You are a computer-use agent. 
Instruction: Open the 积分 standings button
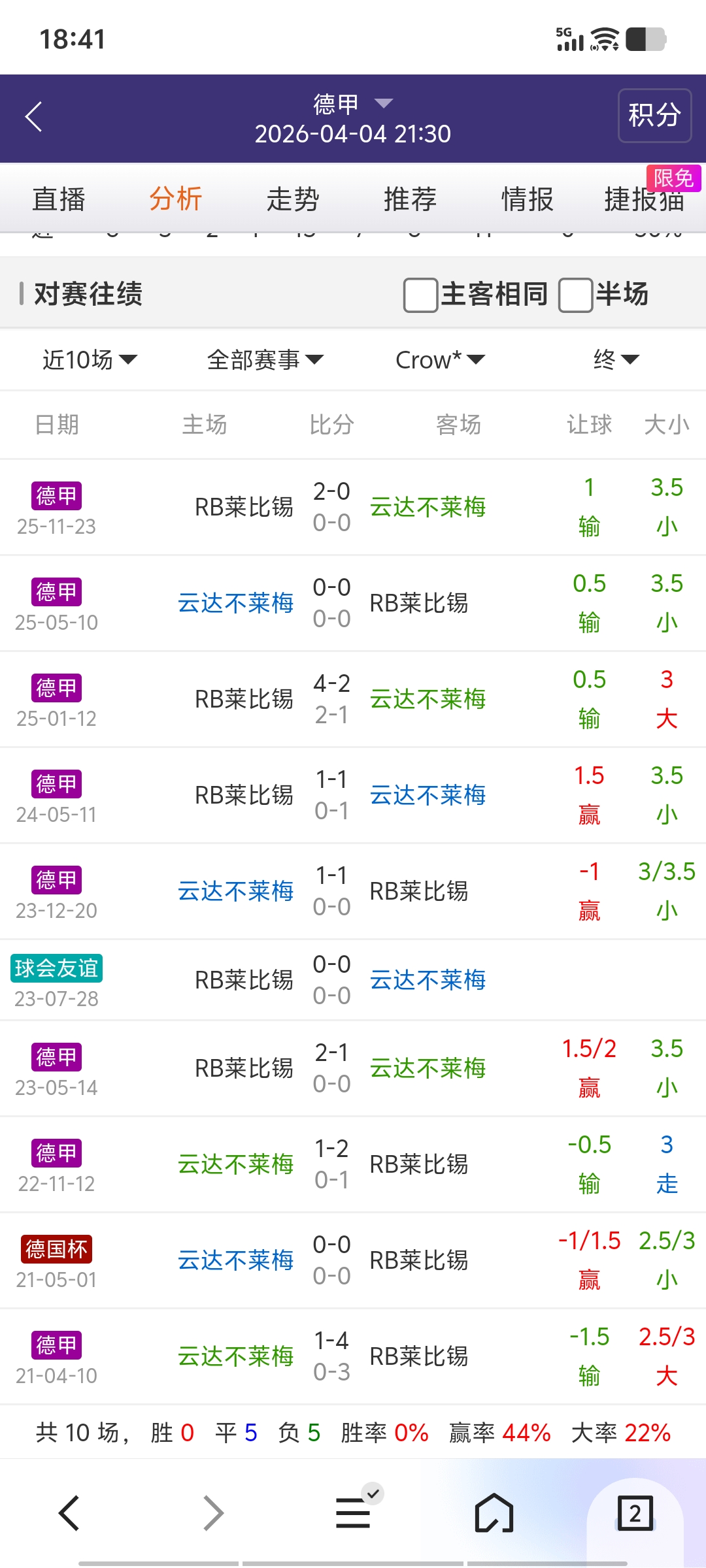point(654,116)
